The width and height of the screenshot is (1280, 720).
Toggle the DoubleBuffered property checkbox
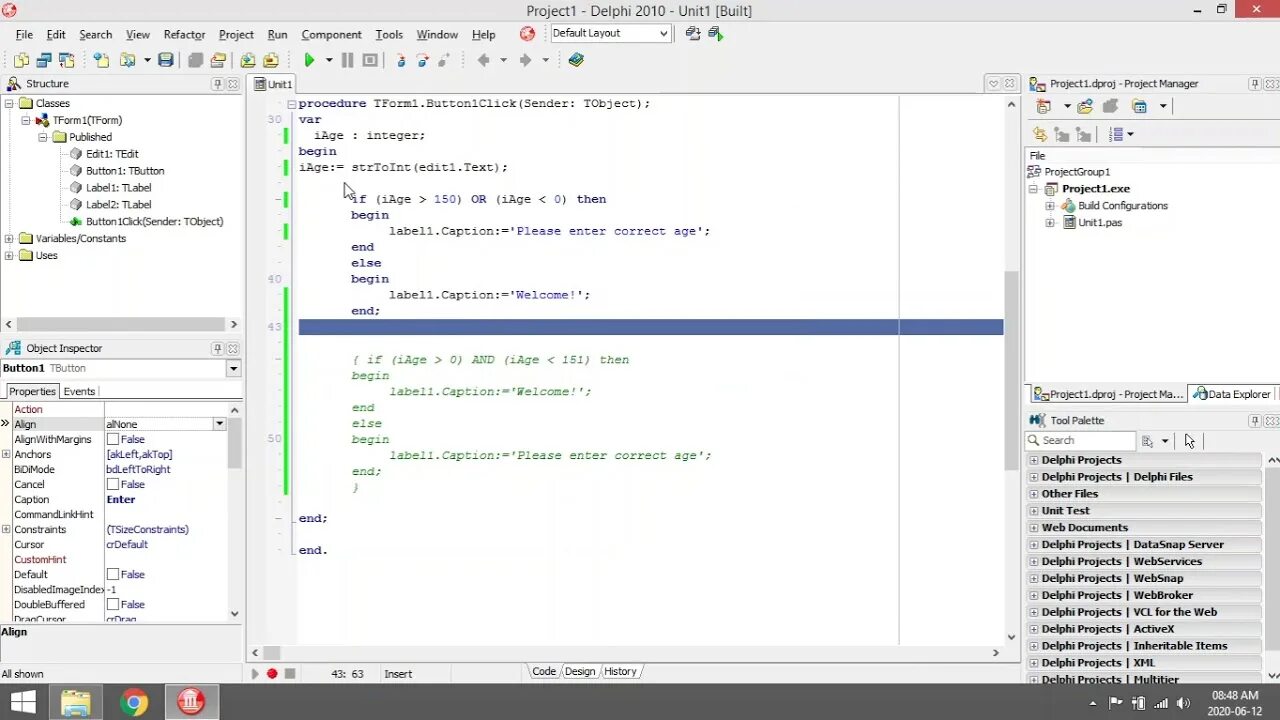click(x=113, y=604)
